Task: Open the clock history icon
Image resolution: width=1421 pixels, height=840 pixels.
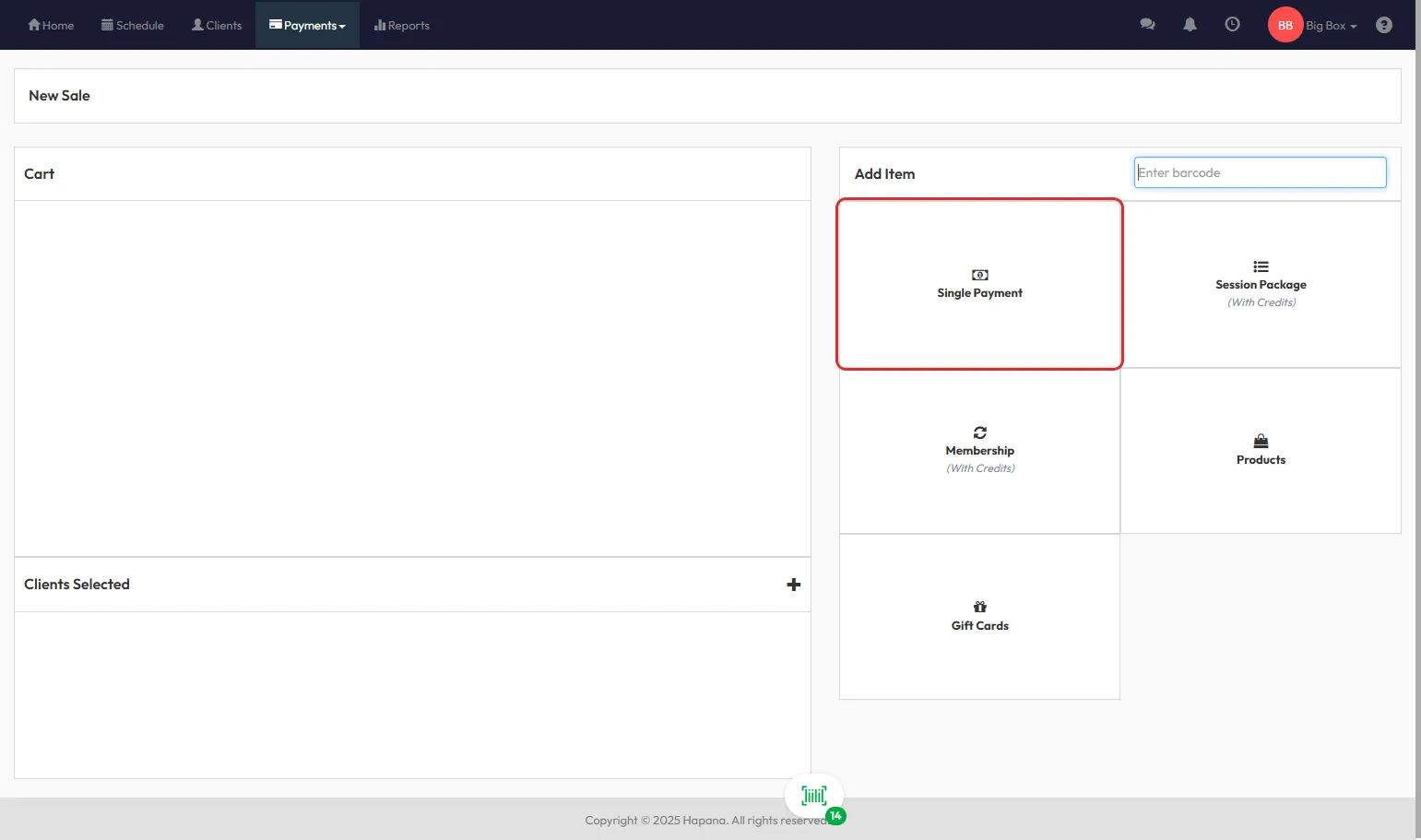Action: [1232, 25]
